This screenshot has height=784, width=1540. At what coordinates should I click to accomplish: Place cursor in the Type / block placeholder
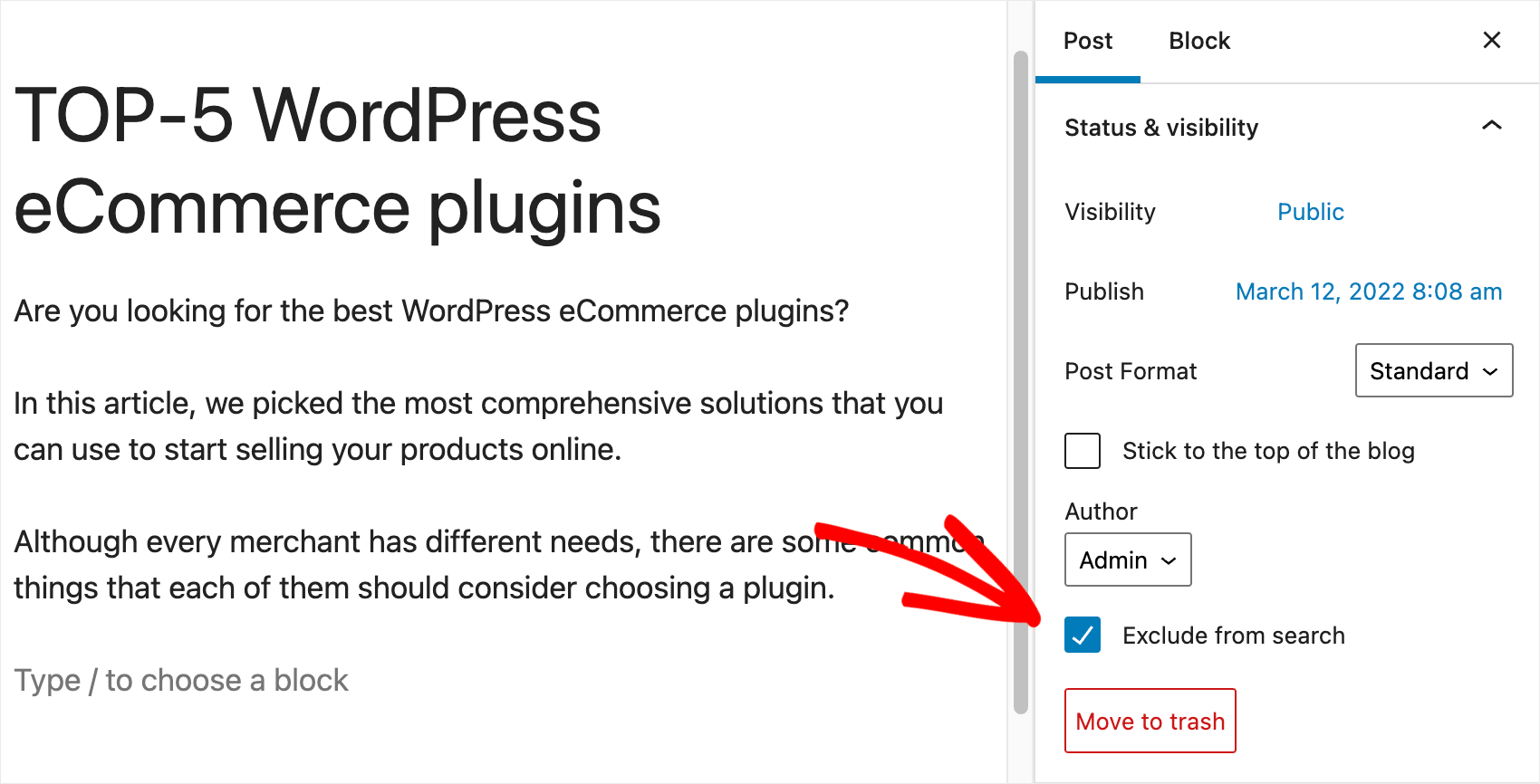pyautogui.click(x=180, y=679)
